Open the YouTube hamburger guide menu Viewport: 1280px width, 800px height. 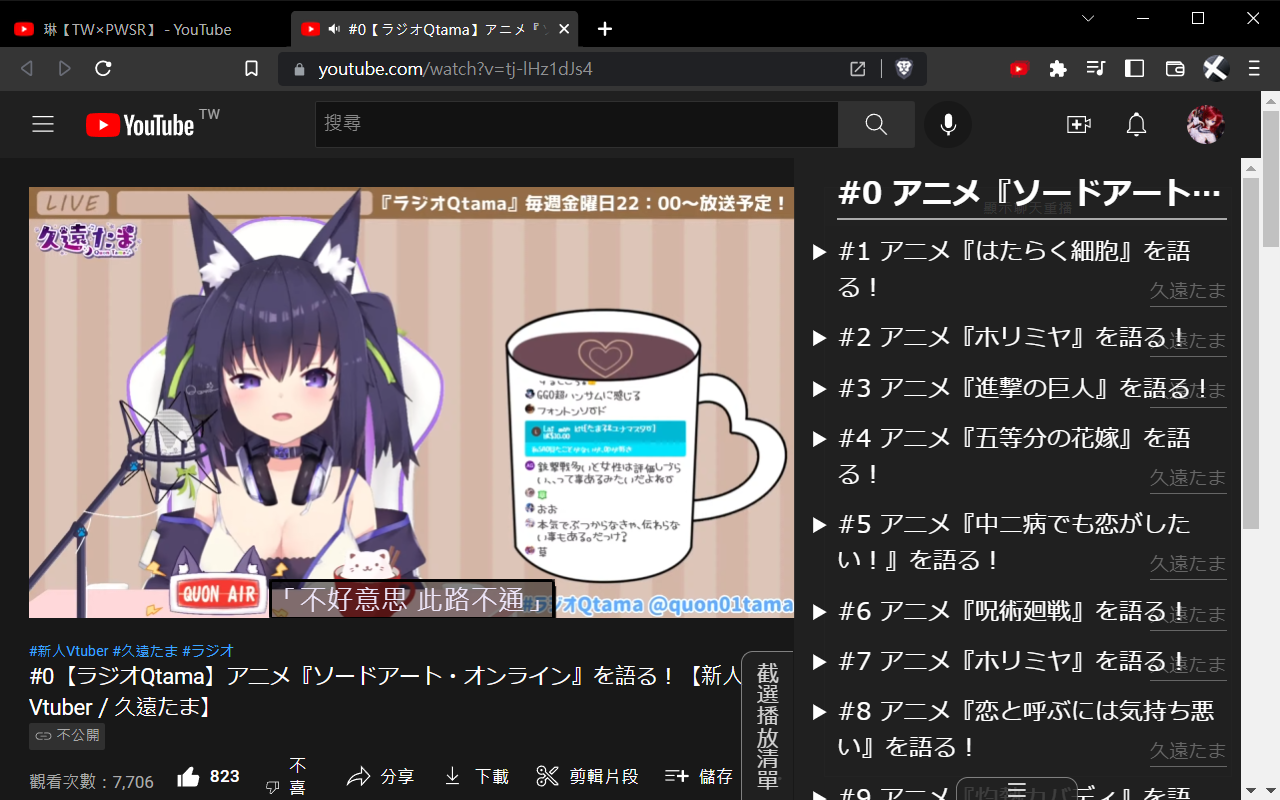[42, 125]
